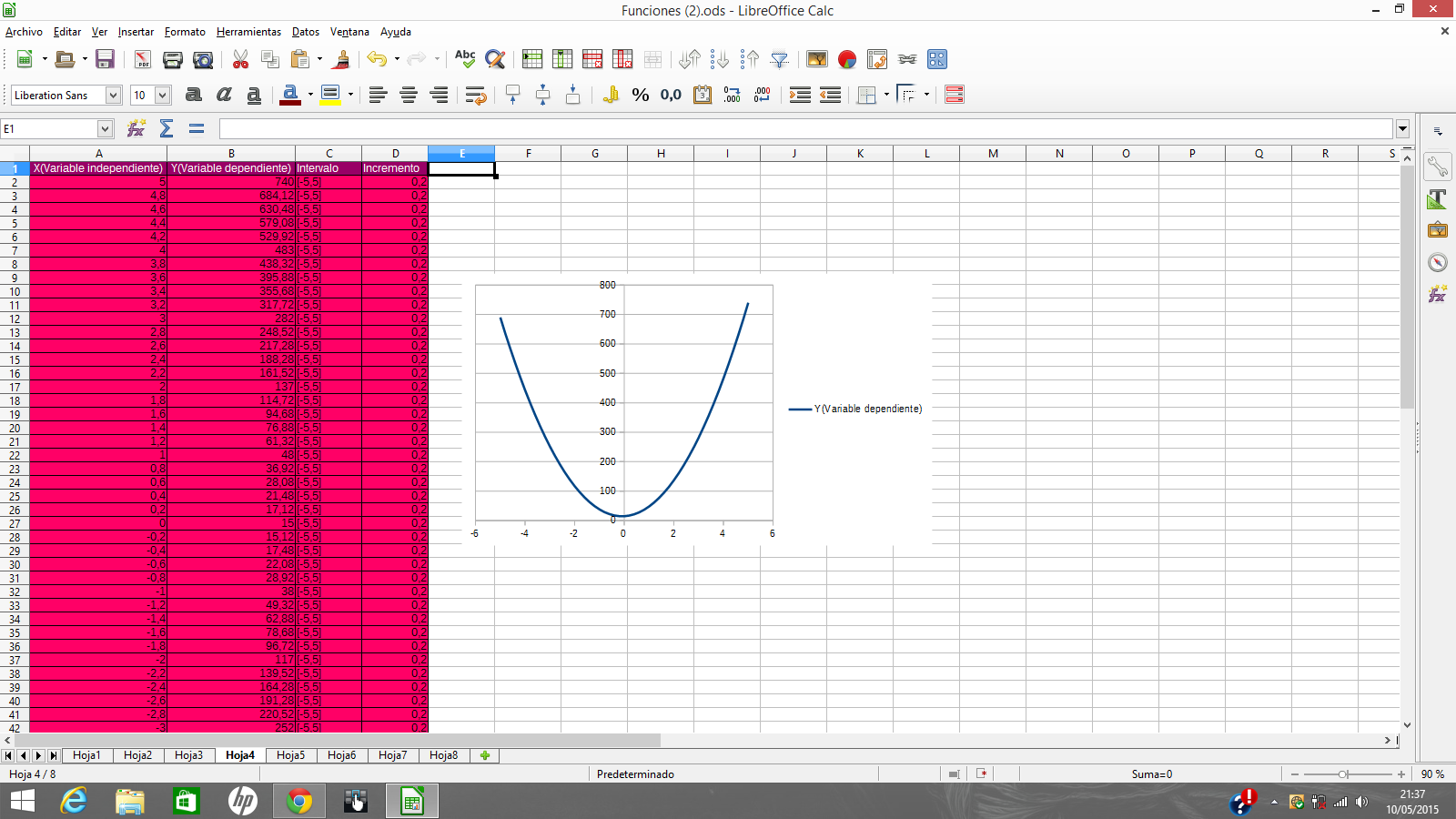Click the Sum sigma button
The height and width of the screenshot is (819, 1456).
[x=167, y=129]
